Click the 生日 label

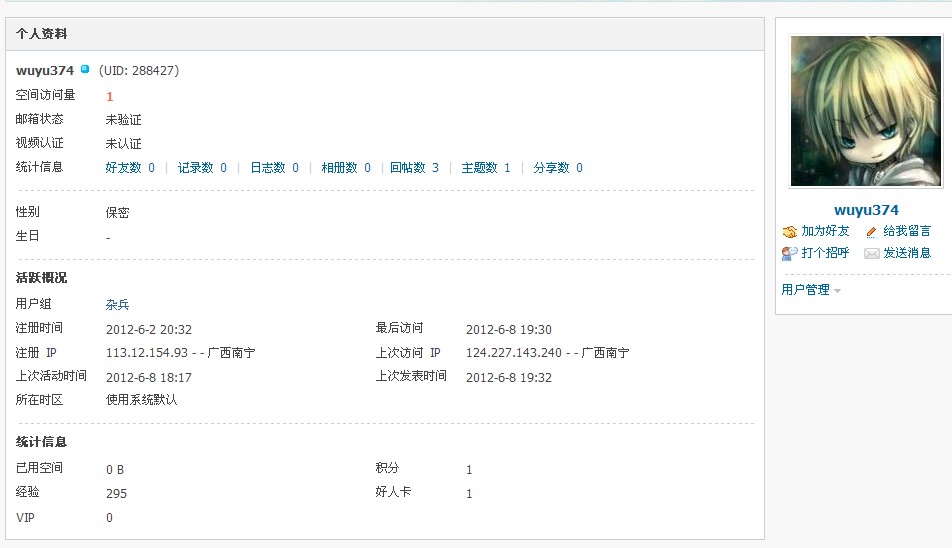(x=27, y=235)
